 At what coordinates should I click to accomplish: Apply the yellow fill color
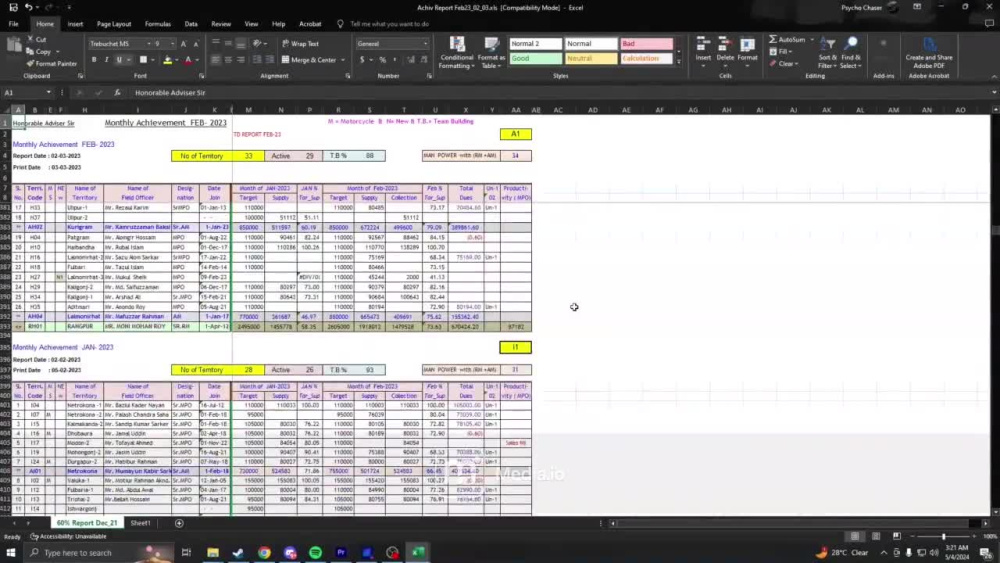click(167, 60)
